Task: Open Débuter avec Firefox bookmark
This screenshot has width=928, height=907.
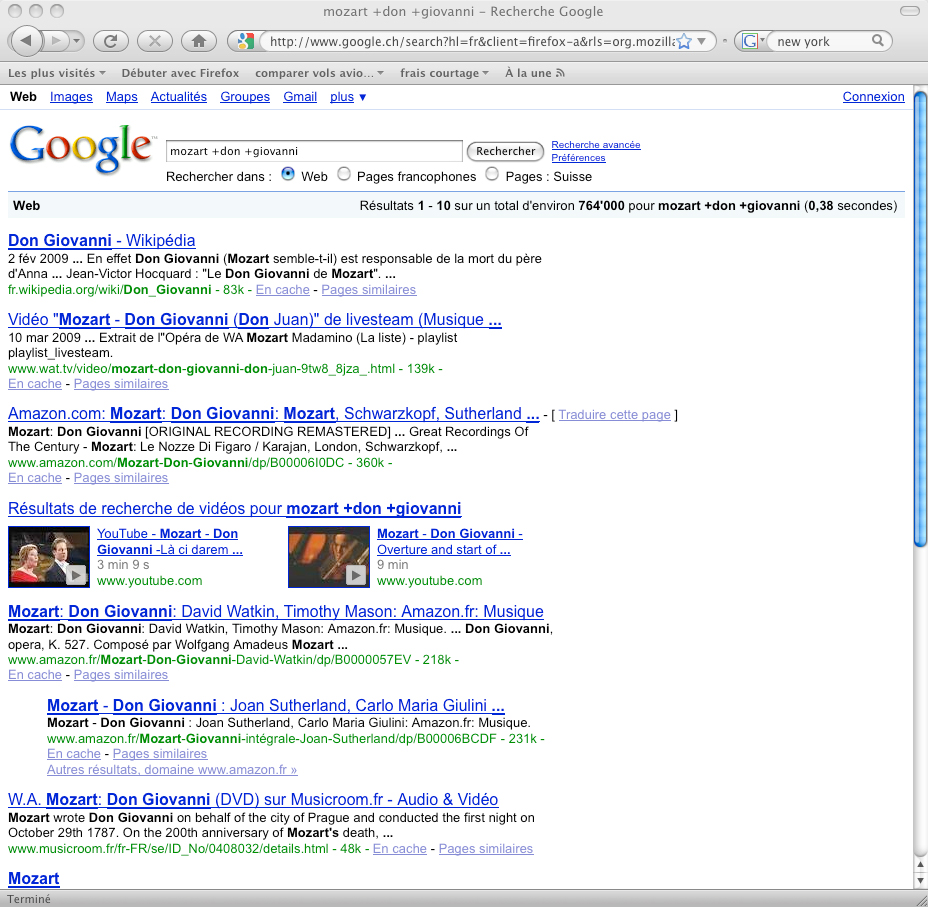Action: pos(180,73)
